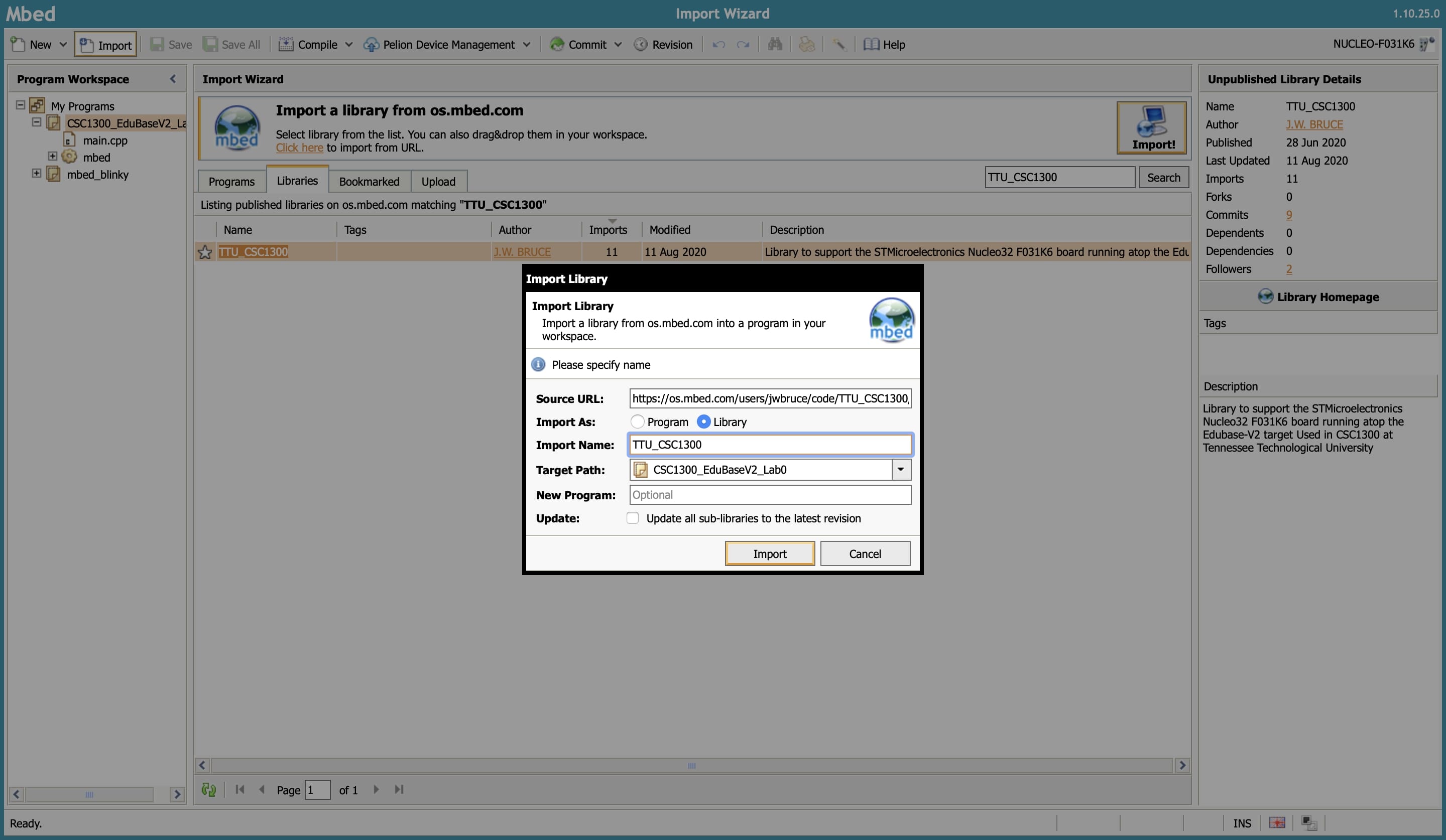This screenshot has height=840, width=1446.
Task: Click the New Program optional input field
Action: 770,494
